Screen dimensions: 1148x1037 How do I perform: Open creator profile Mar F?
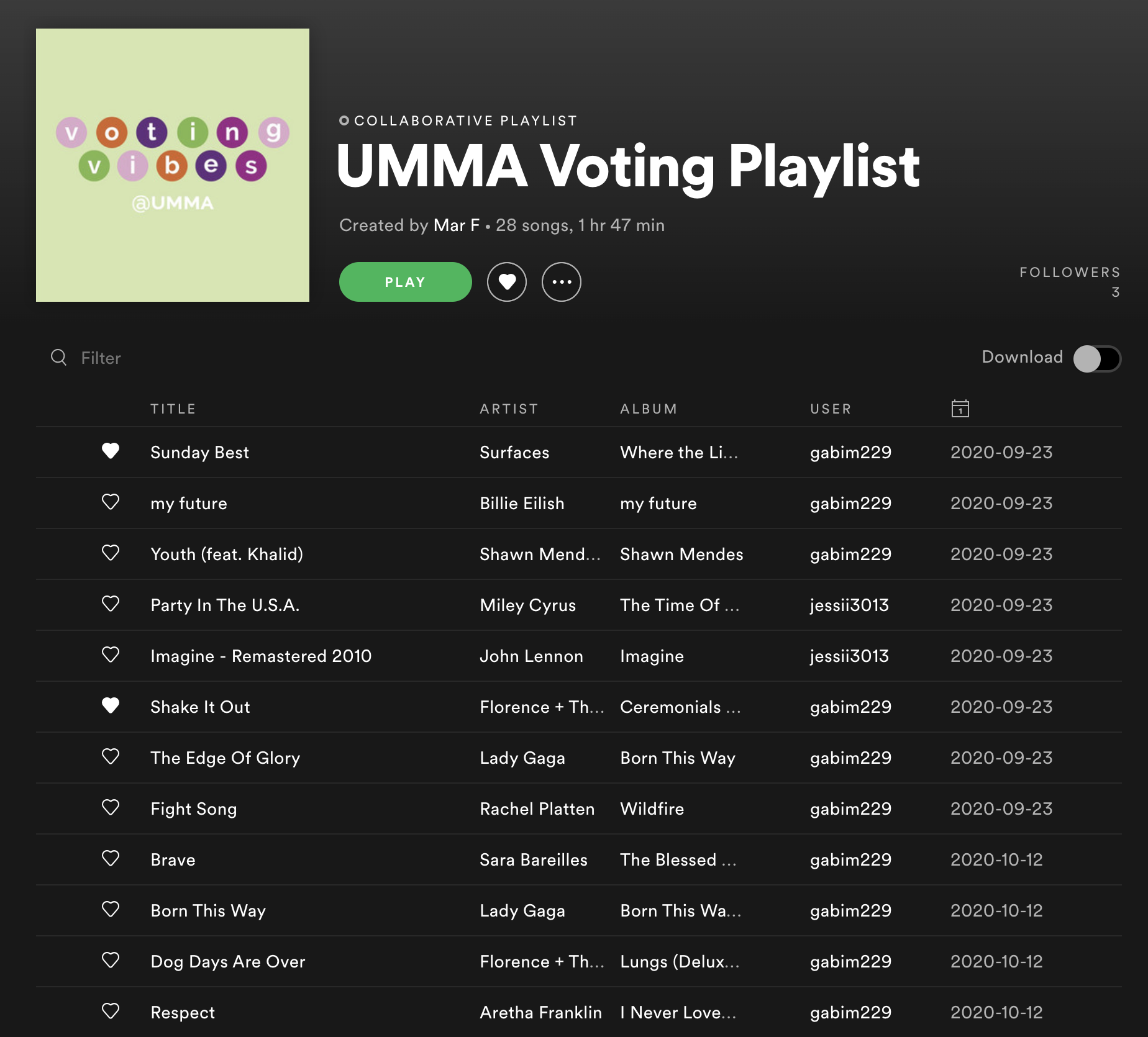tap(456, 225)
